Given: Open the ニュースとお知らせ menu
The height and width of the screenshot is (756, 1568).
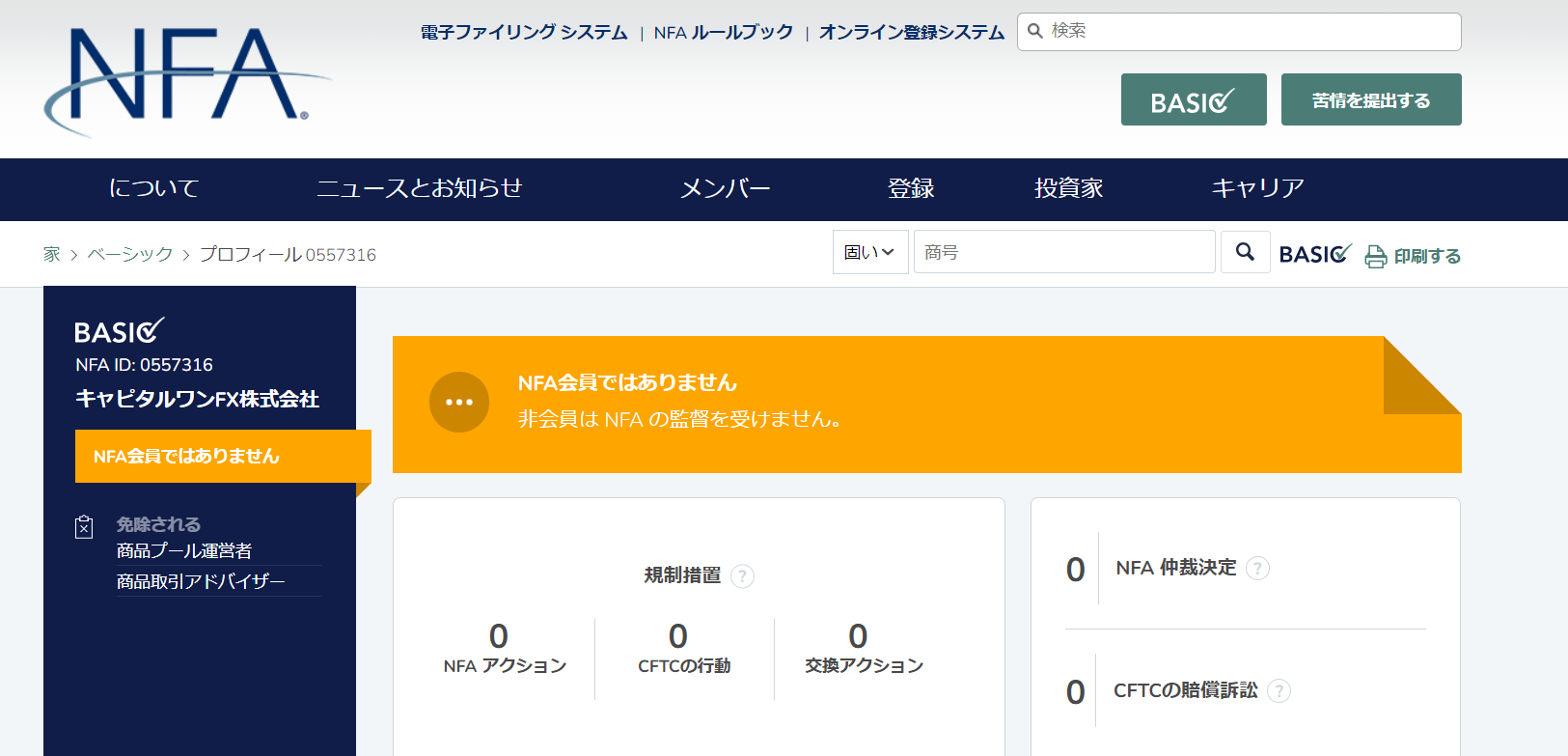Looking at the screenshot, I should 420,188.
